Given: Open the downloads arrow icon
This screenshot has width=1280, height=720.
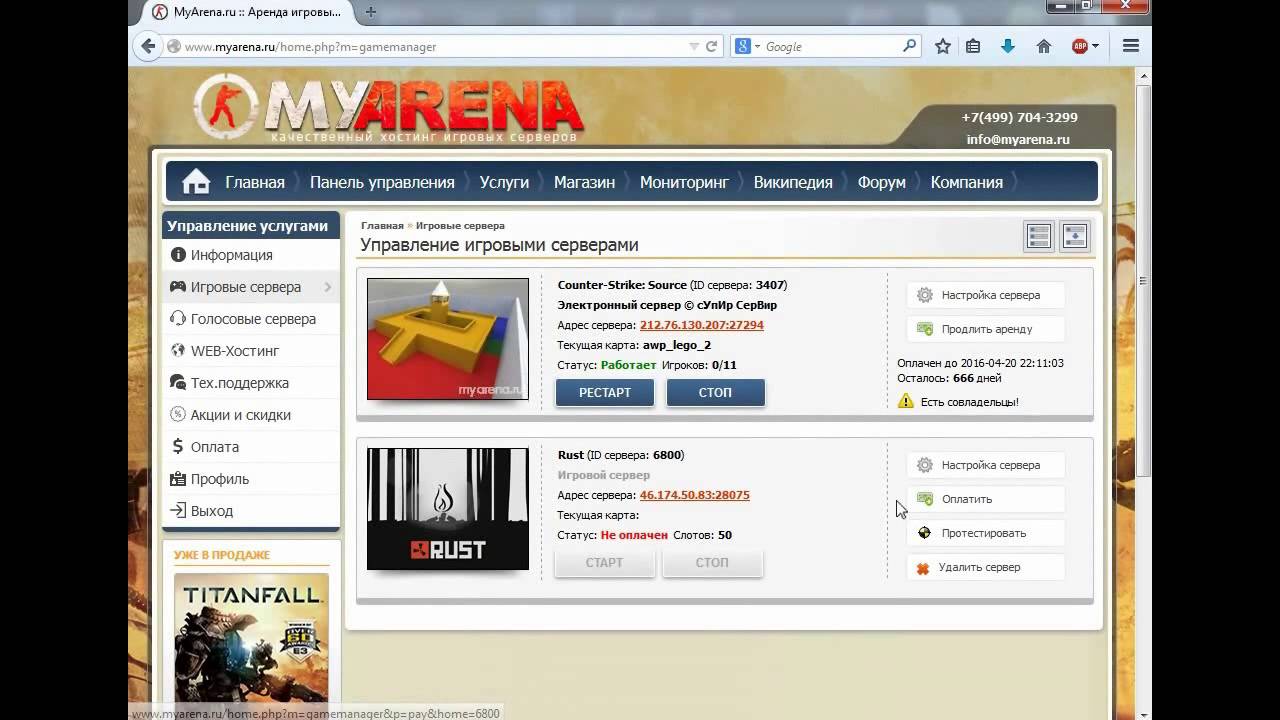Looking at the screenshot, I should coord(1008,46).
